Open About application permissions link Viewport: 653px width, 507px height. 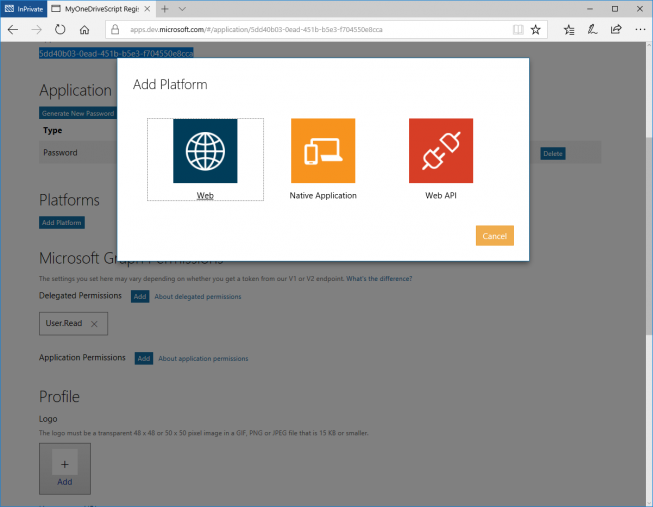(x=203, y=358)
